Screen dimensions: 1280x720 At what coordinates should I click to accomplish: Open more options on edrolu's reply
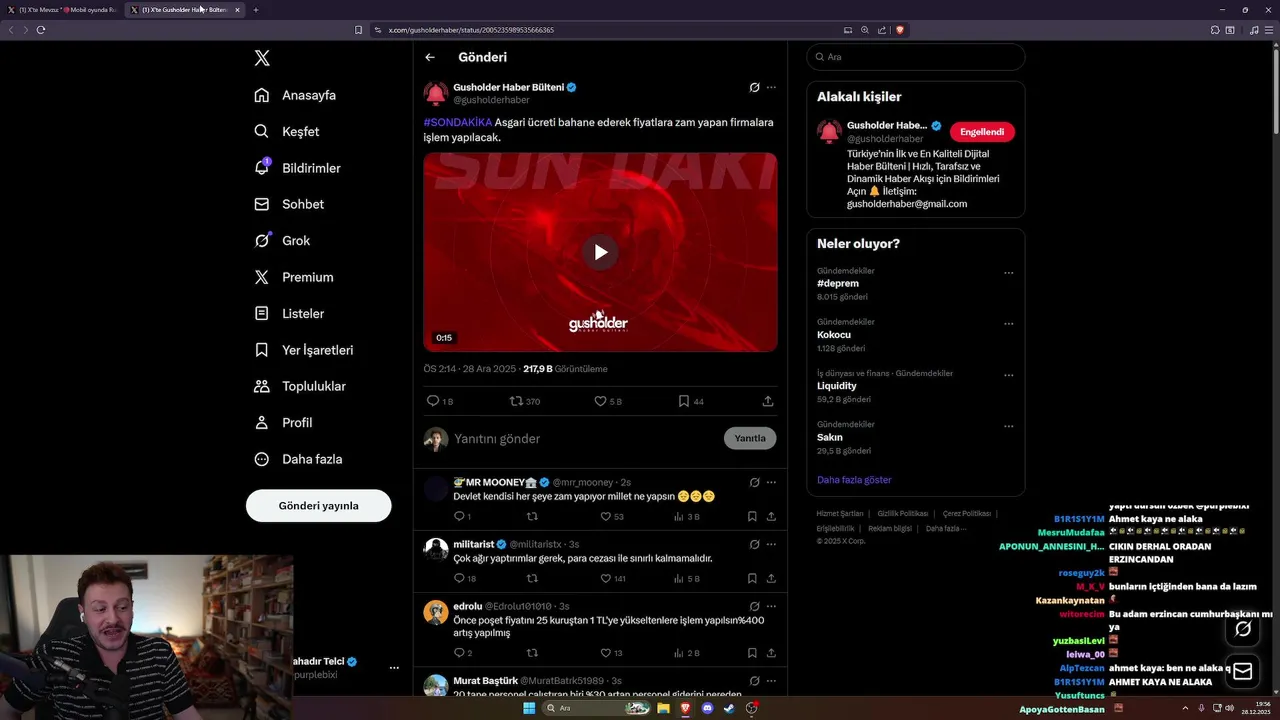(771, 606)
